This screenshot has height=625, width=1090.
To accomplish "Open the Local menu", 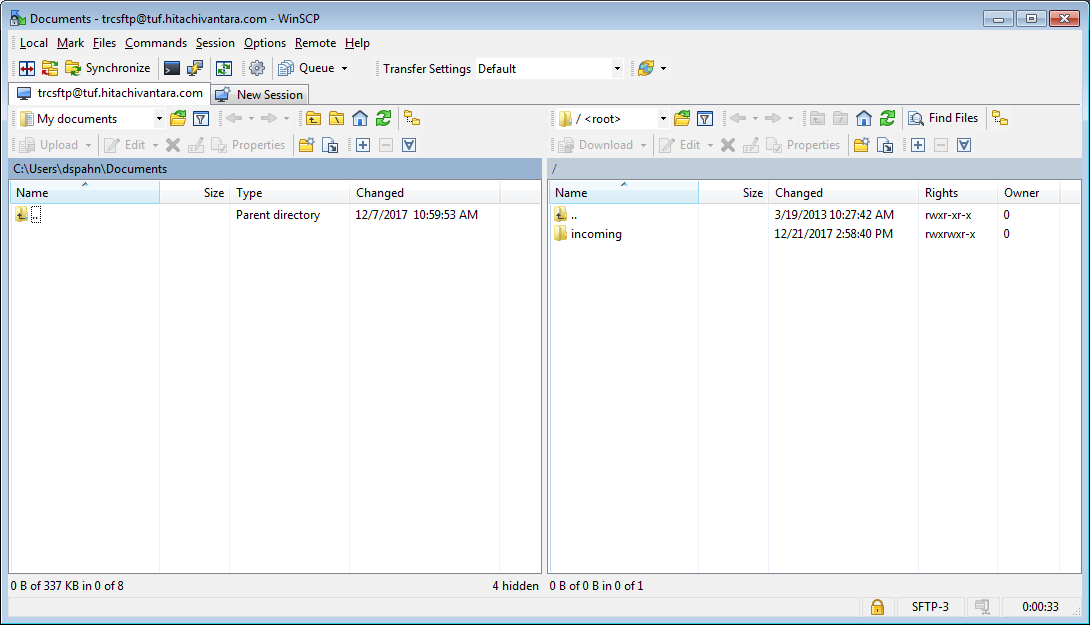I will 33,43.
